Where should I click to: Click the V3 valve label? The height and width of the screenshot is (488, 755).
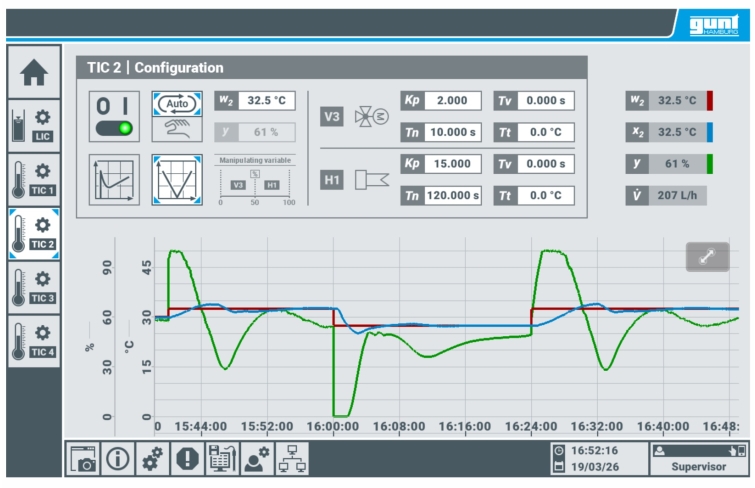[332, 117]
